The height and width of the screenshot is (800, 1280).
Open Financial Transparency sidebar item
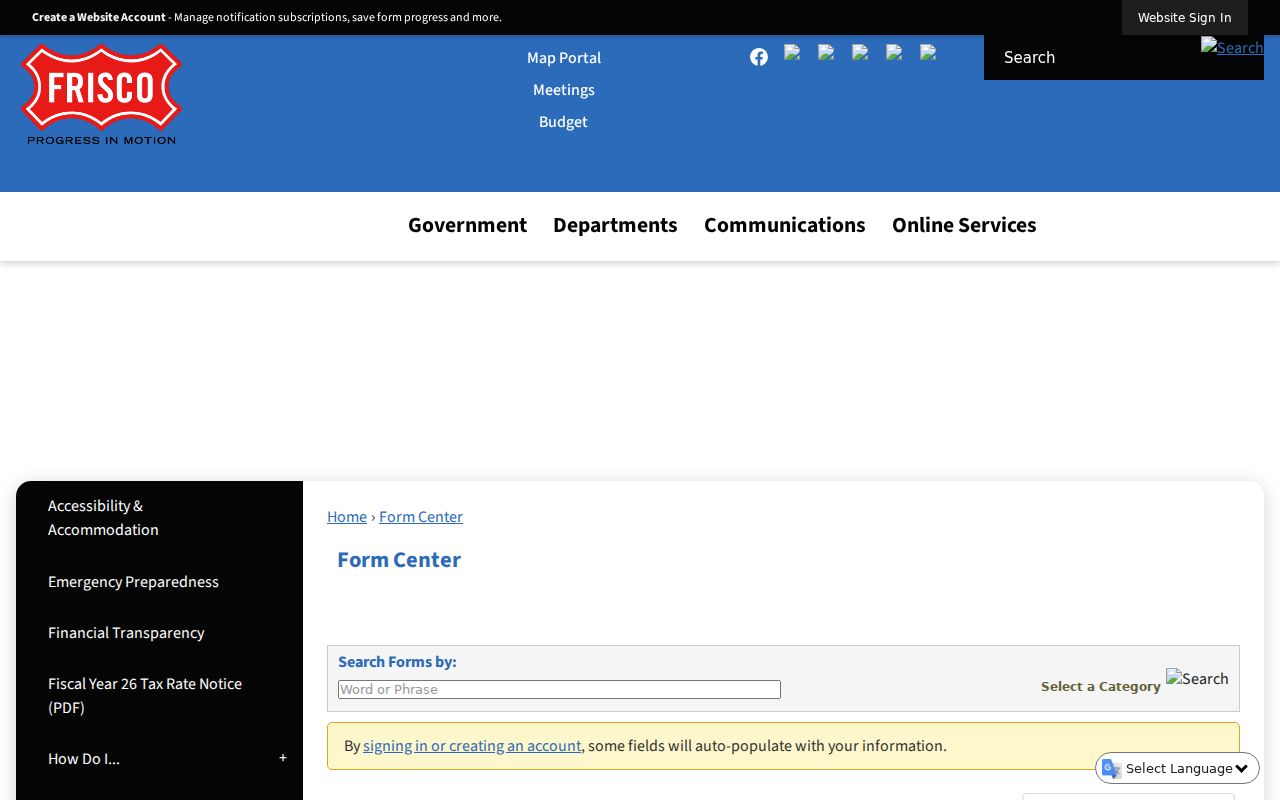[159, 633]
